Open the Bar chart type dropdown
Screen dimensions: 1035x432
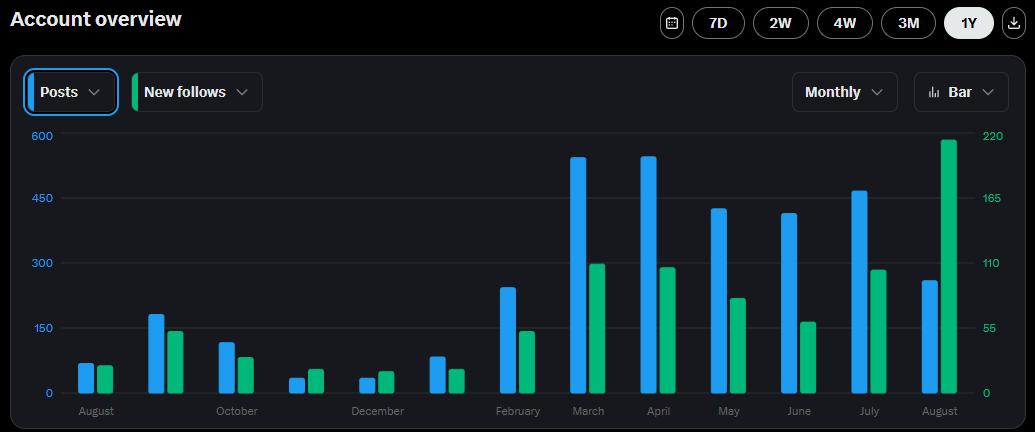(961, 92)
